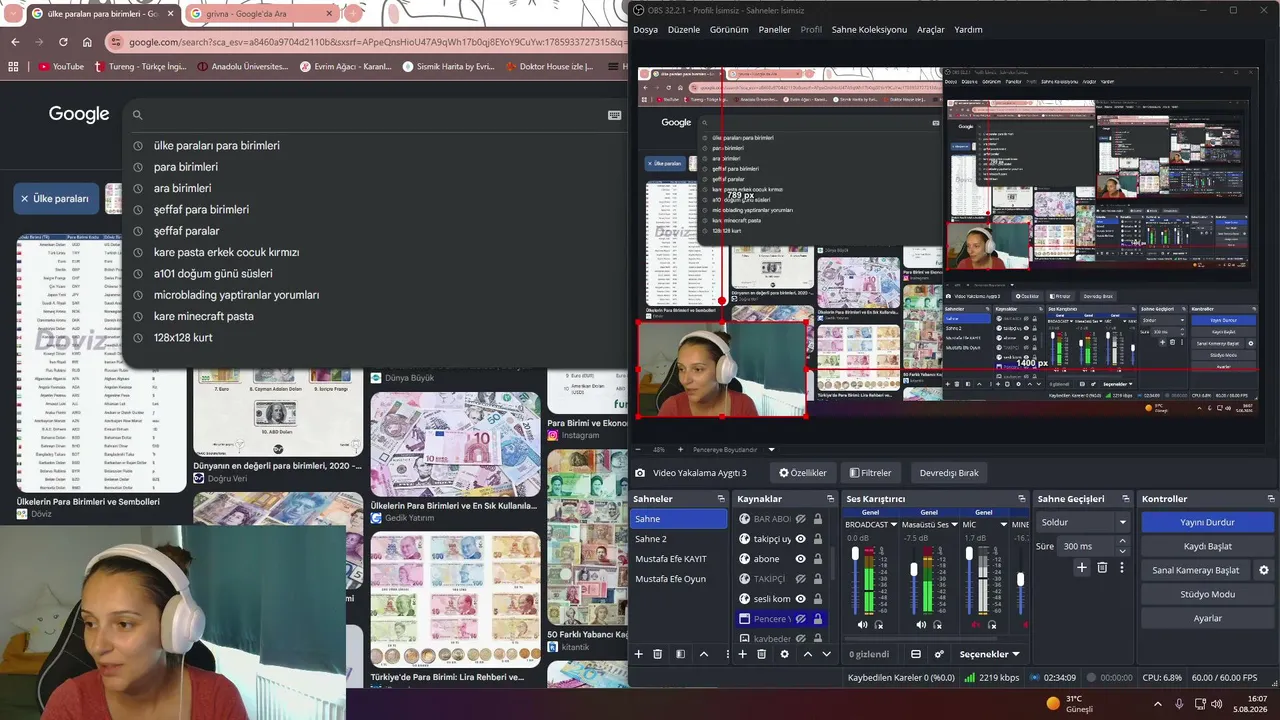Move selected source up in Kaynaklar
1280x720 pixels.
(808, 654)
